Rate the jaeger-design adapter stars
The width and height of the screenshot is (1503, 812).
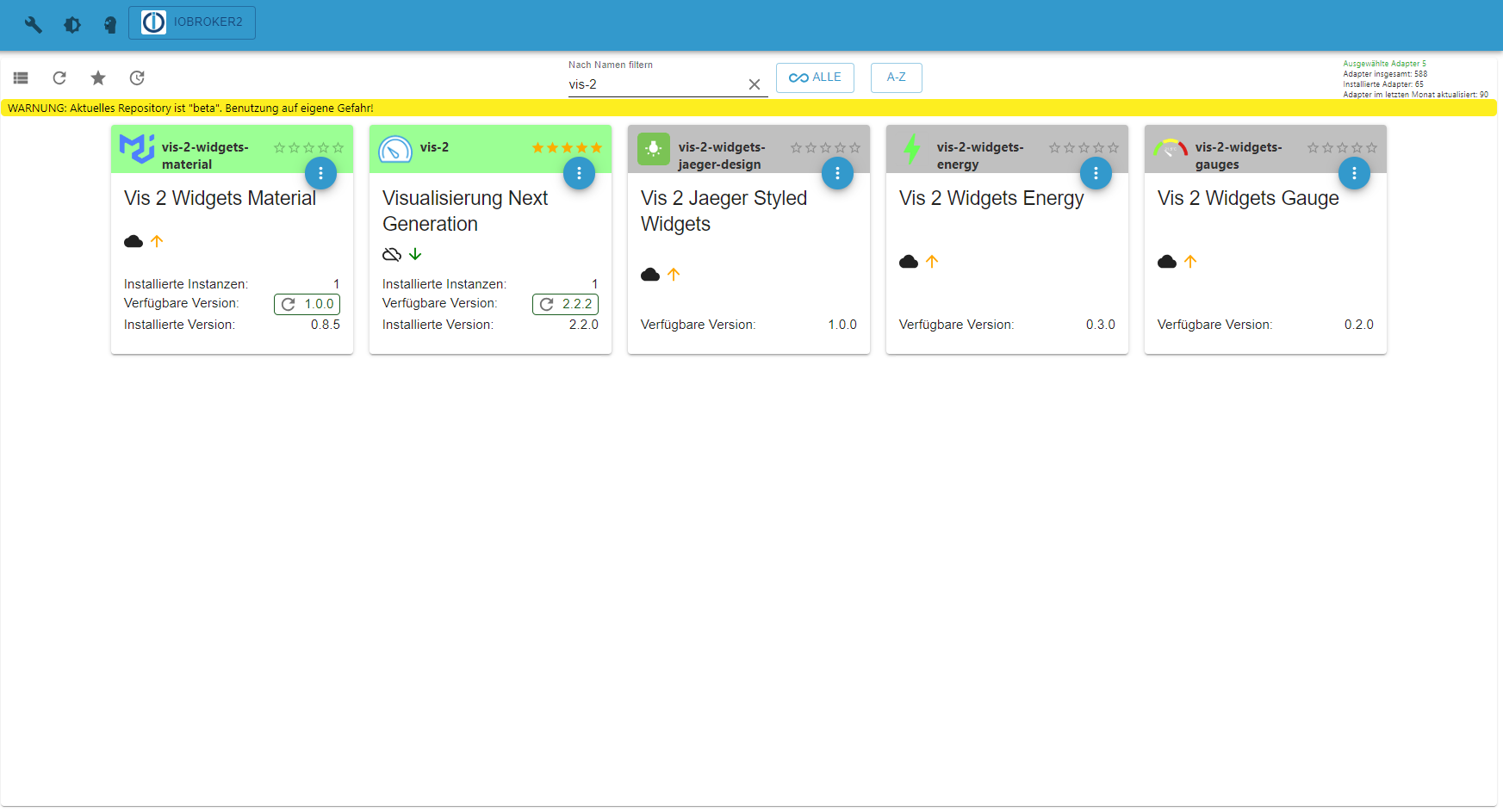(x=825, y=148)
